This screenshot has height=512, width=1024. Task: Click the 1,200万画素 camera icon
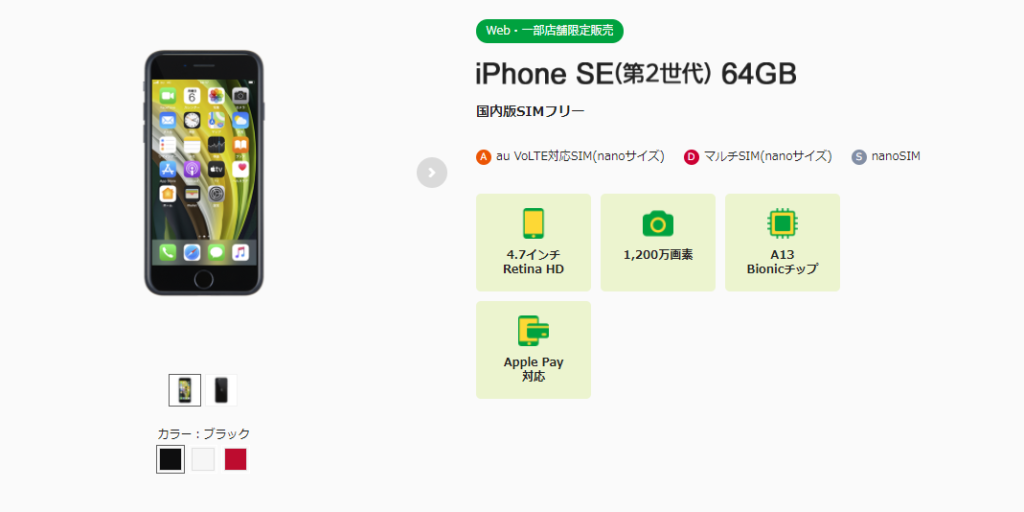[x=658, y=224]
